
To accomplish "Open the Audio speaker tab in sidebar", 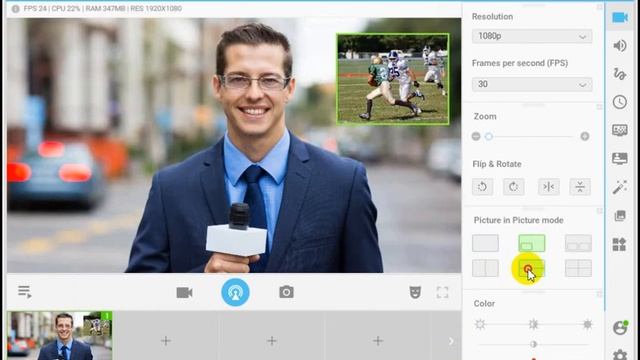I will point(620,45).
